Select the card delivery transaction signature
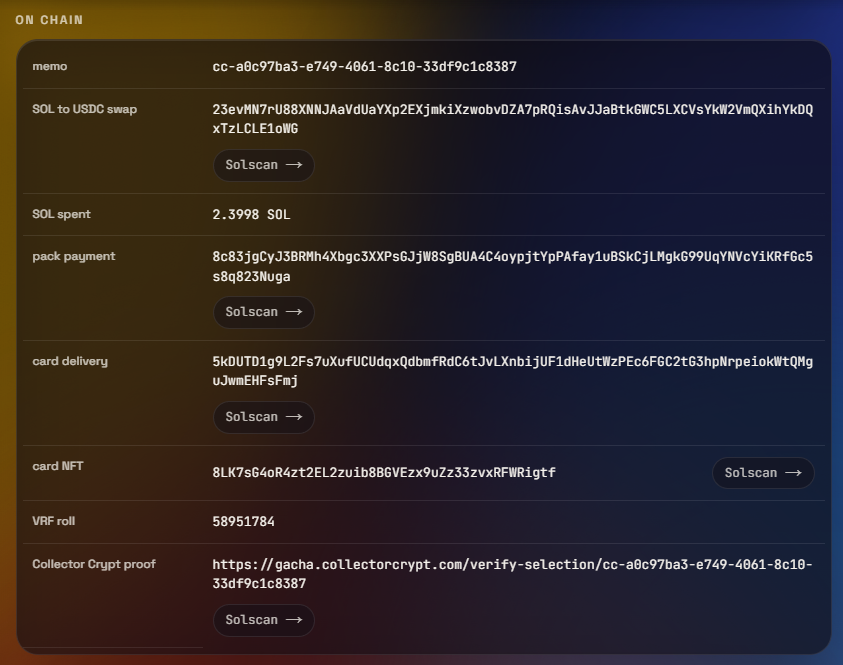843x665 pixels. pos(512,371)
